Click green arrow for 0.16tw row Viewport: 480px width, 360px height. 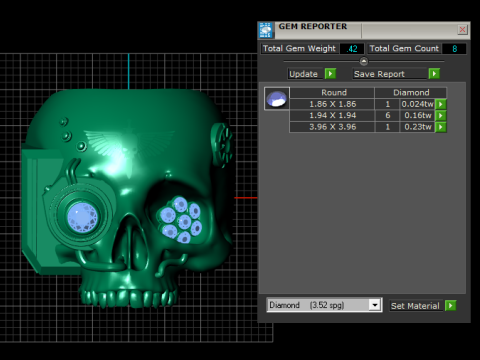coord(441,115)
